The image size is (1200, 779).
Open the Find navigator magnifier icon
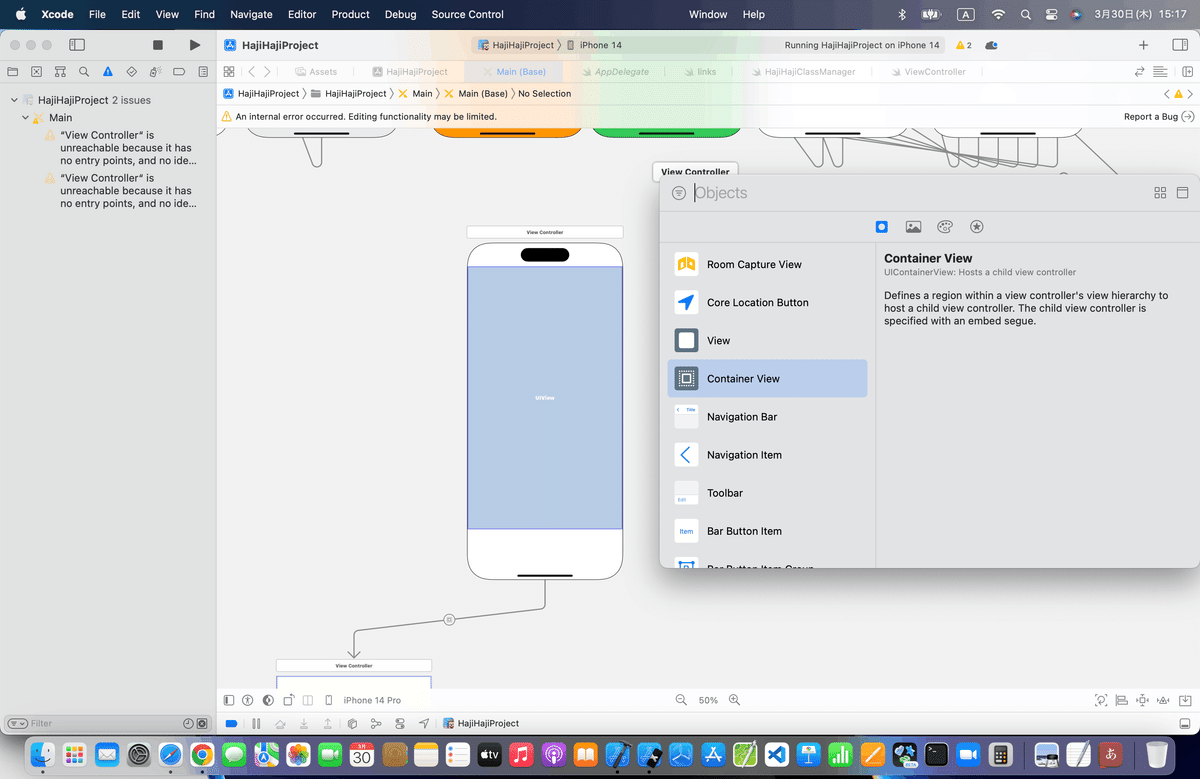pyautogui.click(x=84, y=72)
